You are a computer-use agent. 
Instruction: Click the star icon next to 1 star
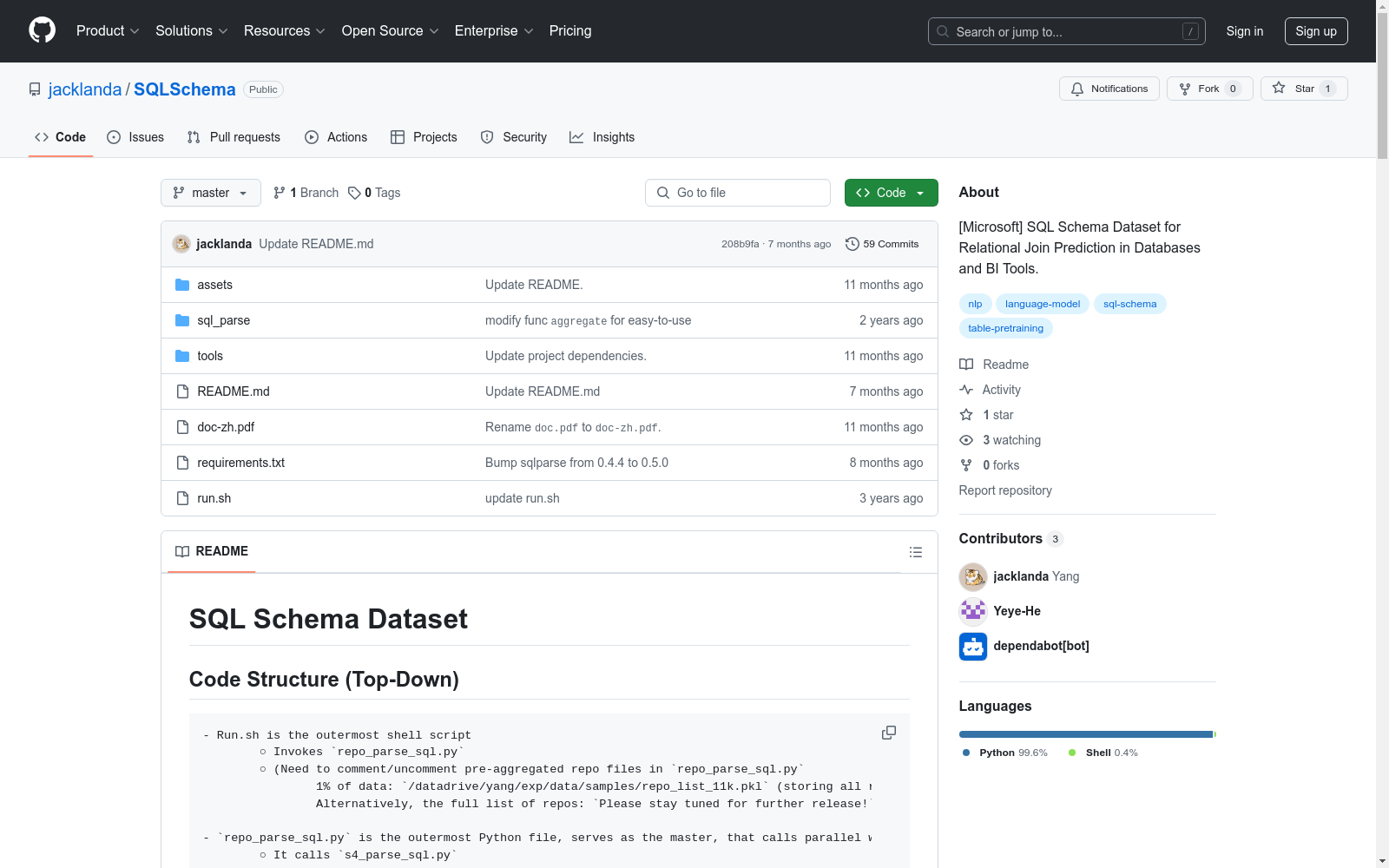(x=966, y=415)
